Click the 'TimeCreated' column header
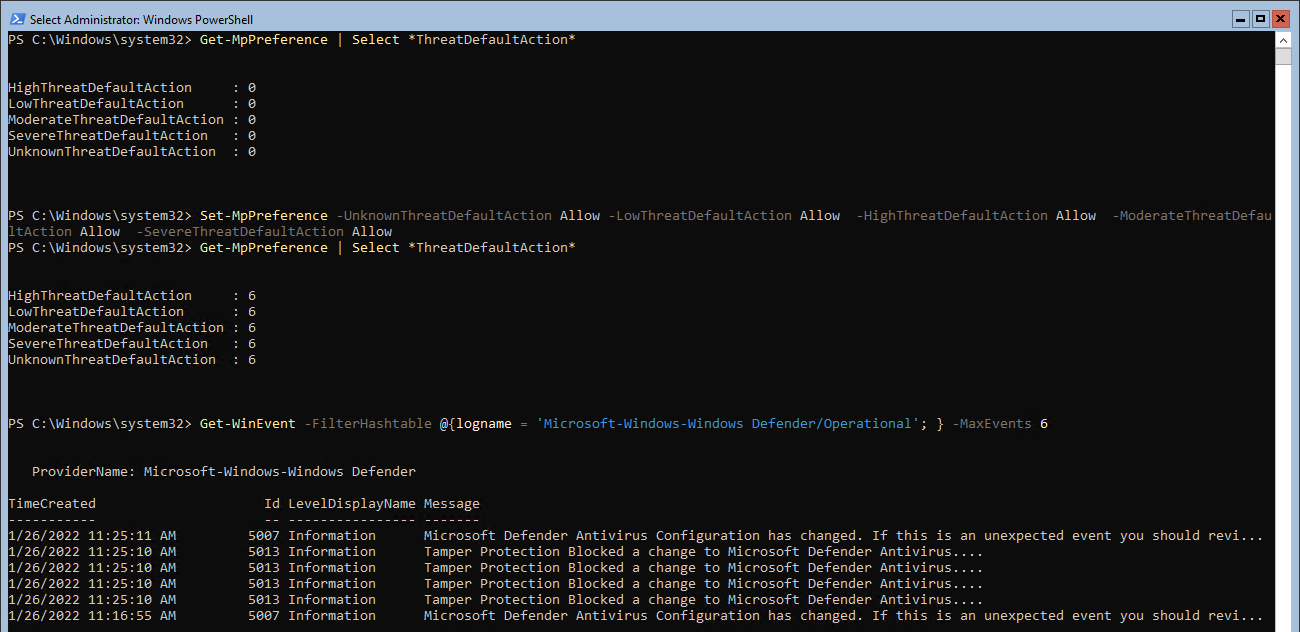 pos(52,504)
